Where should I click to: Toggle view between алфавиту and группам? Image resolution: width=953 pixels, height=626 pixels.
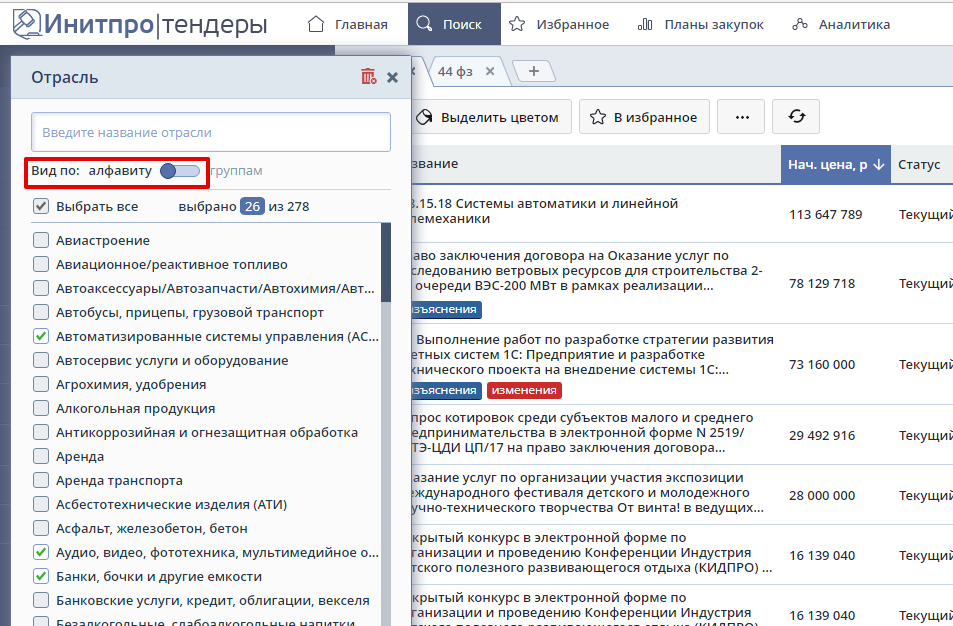click(x=180, y=171)
